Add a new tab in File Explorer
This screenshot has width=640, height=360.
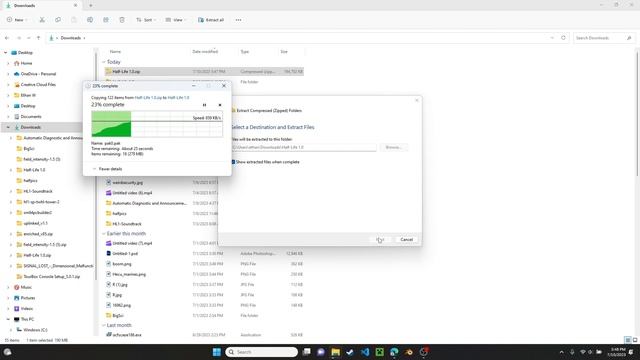(91, 6)
